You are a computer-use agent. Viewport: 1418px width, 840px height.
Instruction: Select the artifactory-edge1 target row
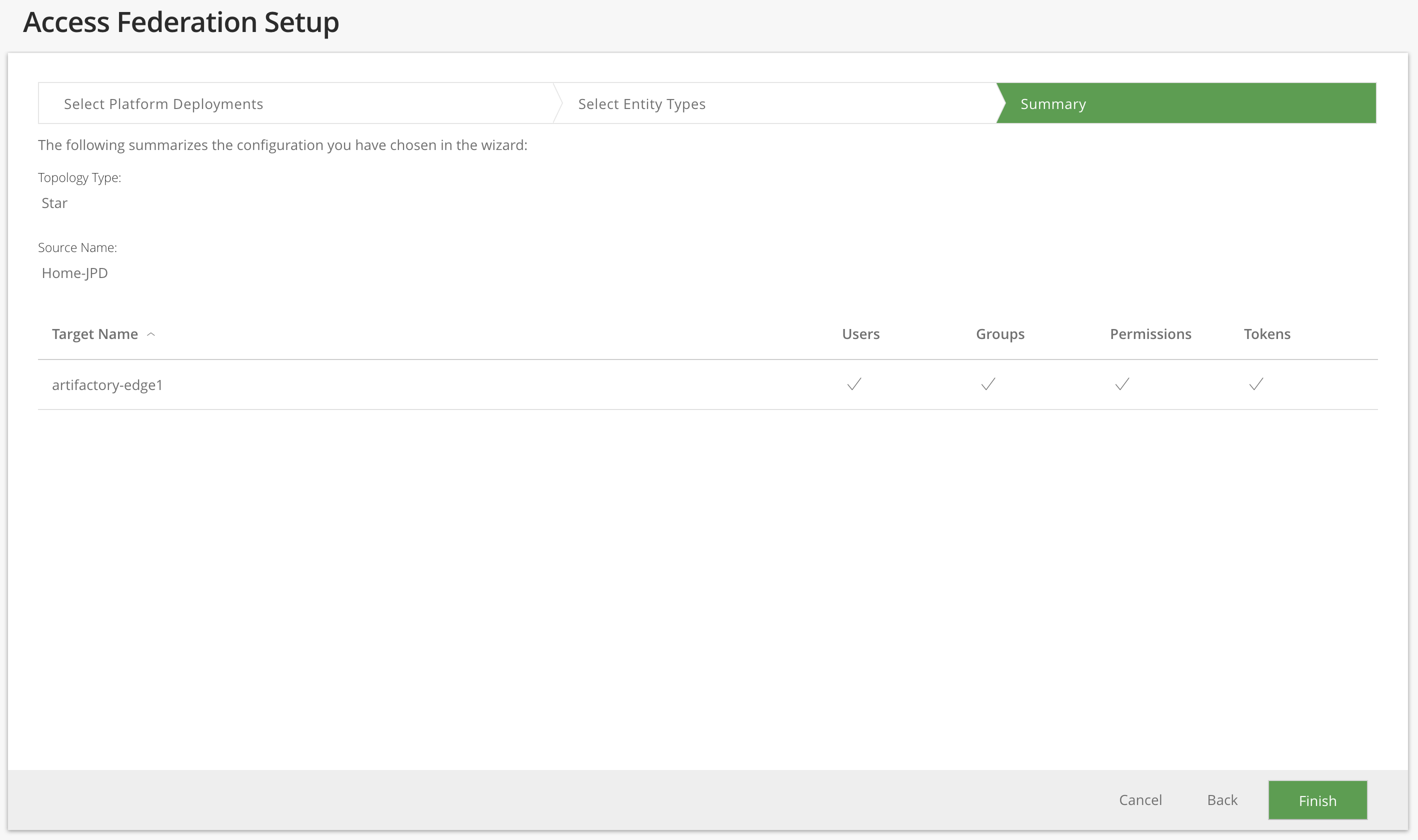click(107, 385)
